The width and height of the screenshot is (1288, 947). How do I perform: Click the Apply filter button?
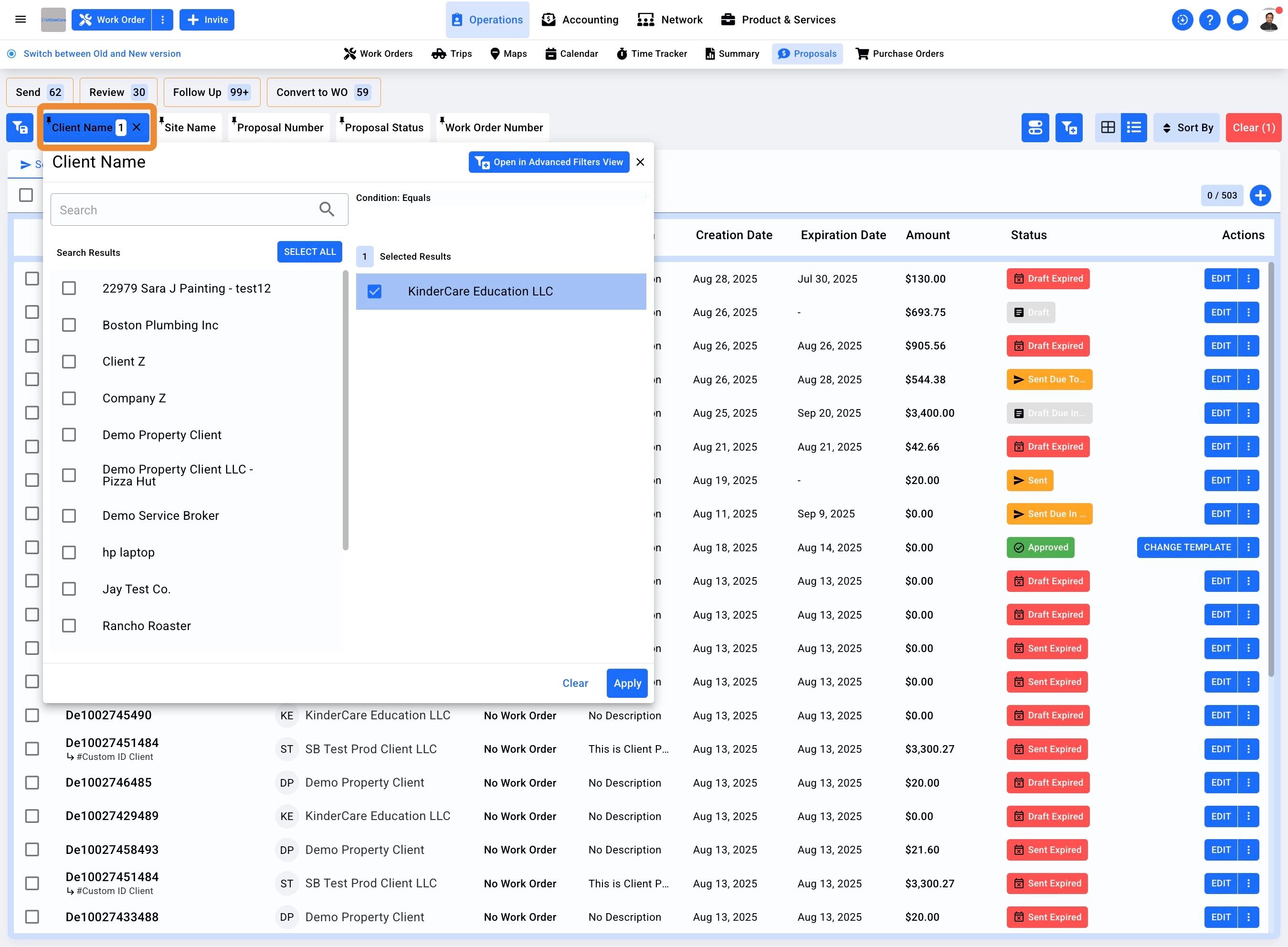coord(626,683)
